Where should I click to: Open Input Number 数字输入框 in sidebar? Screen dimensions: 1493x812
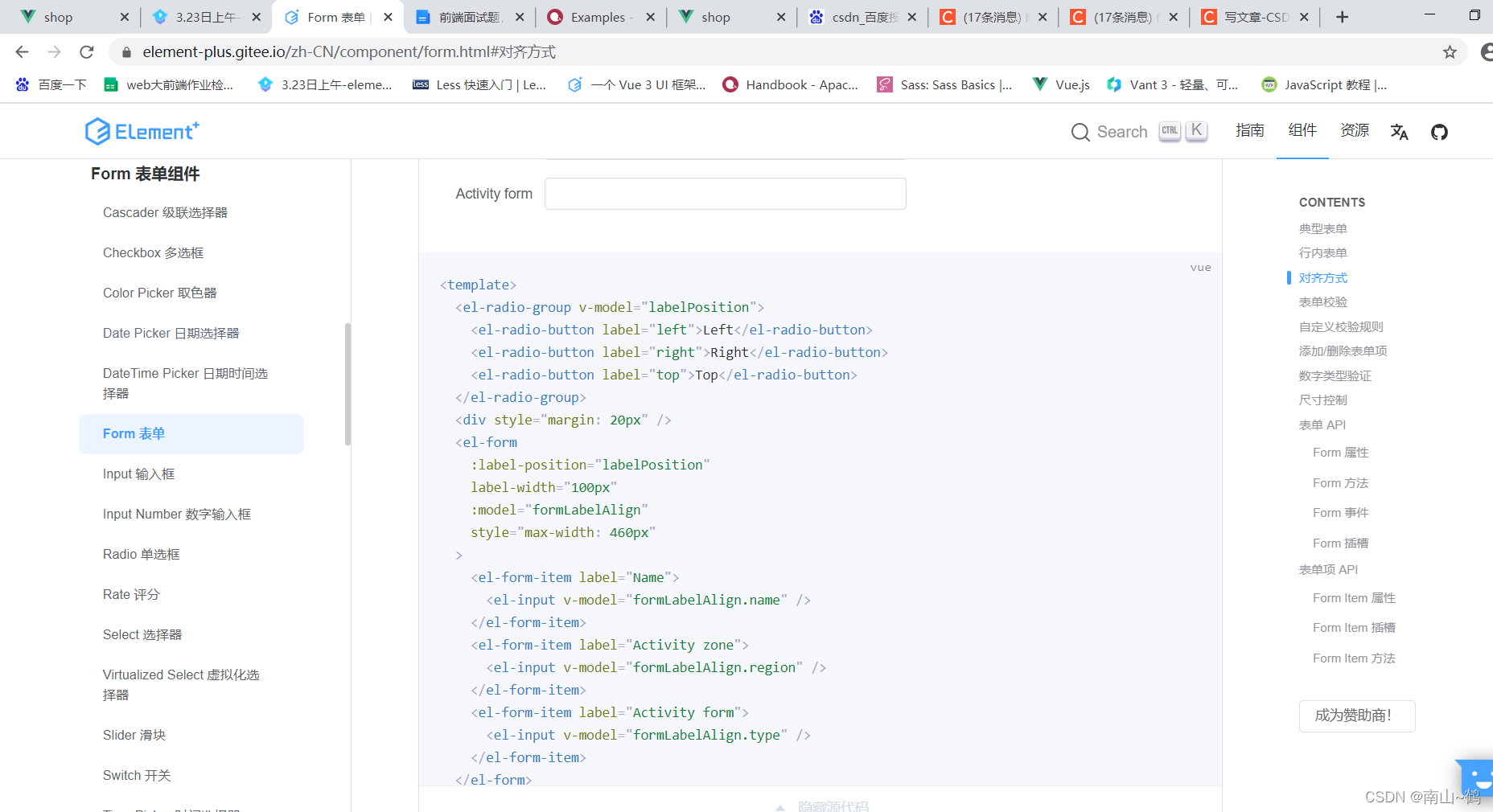pos(176,514)
